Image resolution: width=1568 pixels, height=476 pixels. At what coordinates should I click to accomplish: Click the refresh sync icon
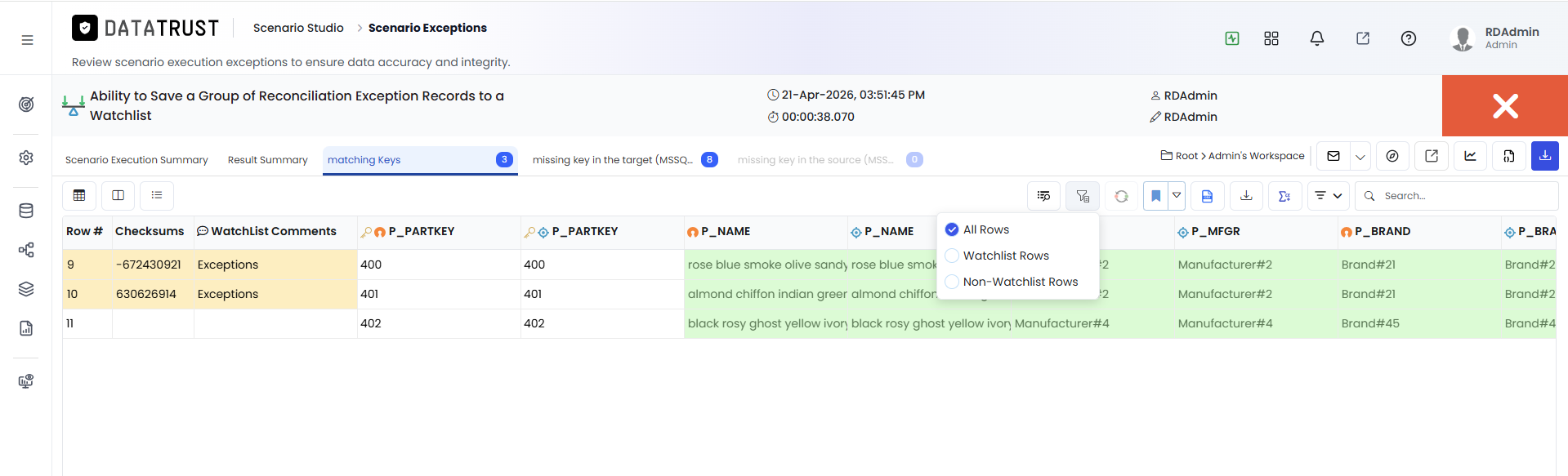[x=1121, y=196]
